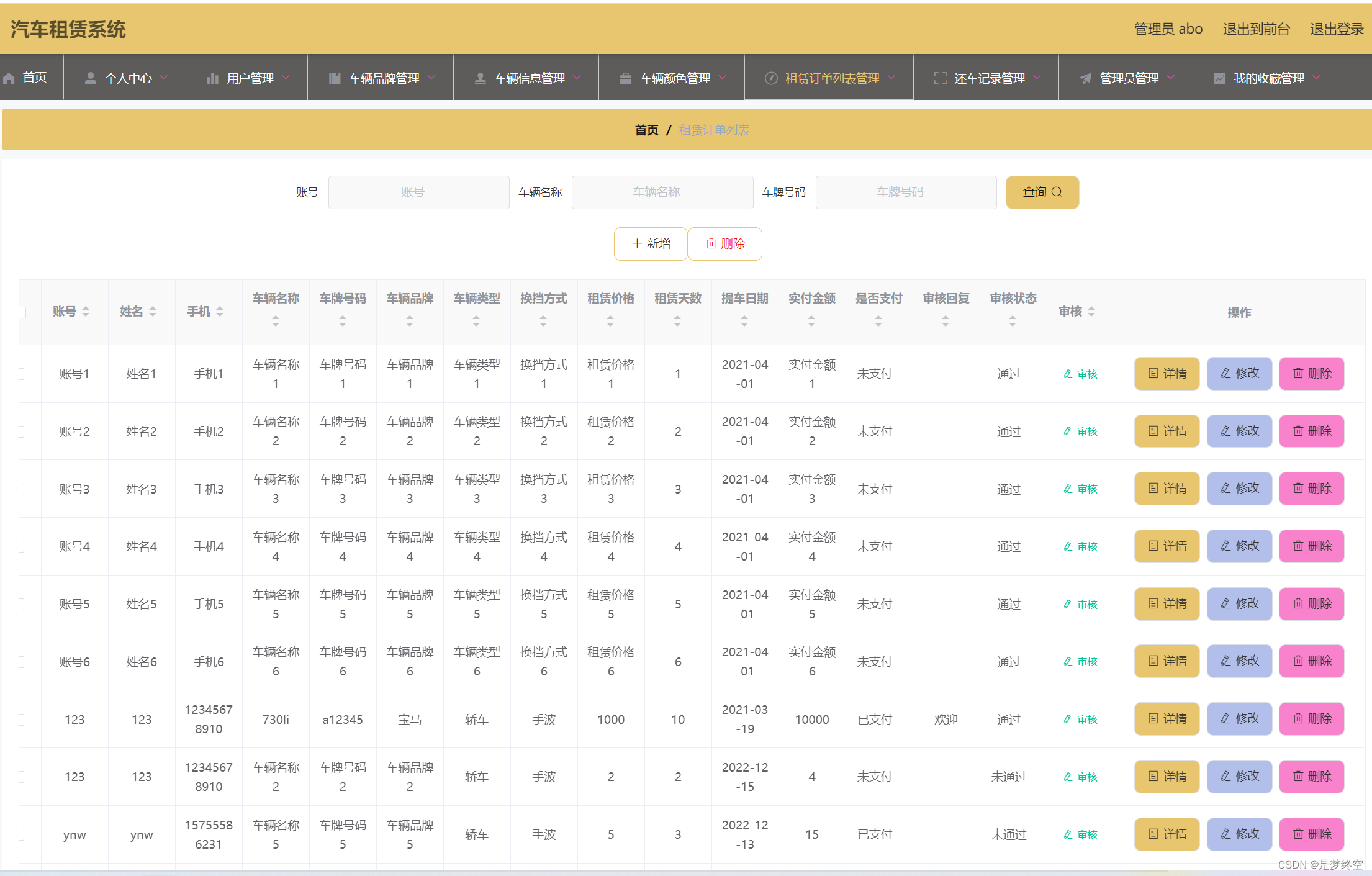Viewport: 1372px width, 876px height.
Task: Click 详情 button for 账号3 row
Action: tap(1167, 489)
